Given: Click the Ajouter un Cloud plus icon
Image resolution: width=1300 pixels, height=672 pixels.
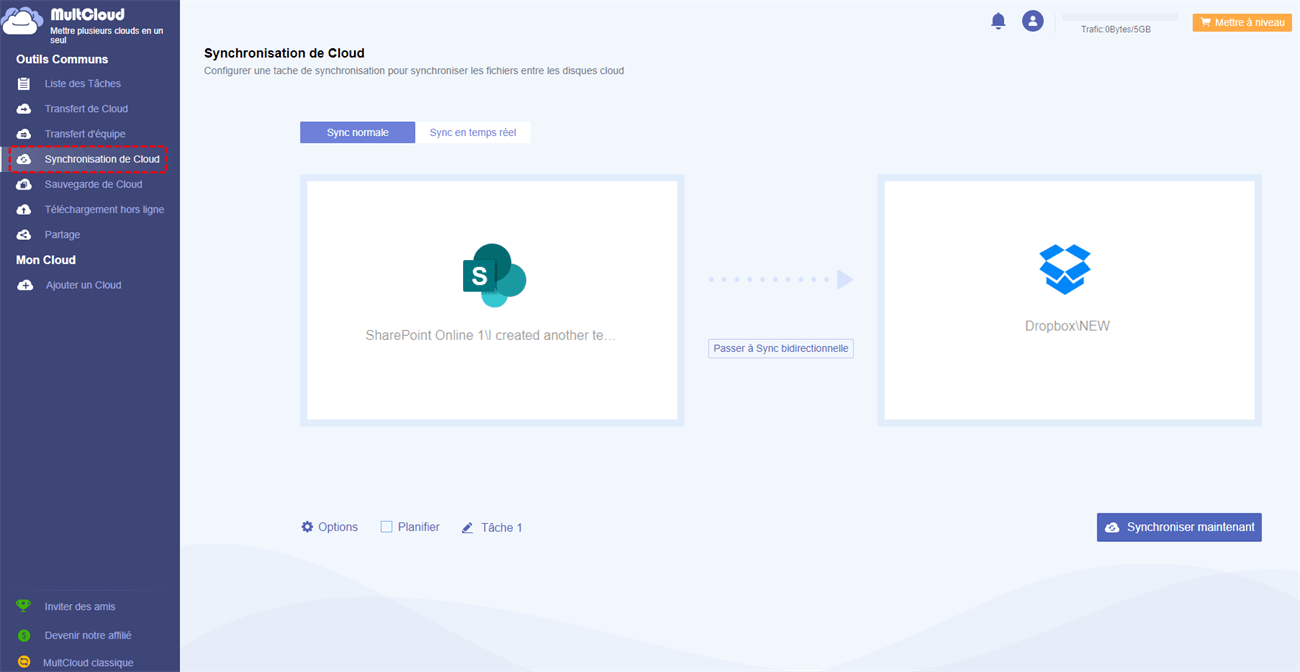Looking at the screenshot, I should pyautogui.click(x=25, y=285).
